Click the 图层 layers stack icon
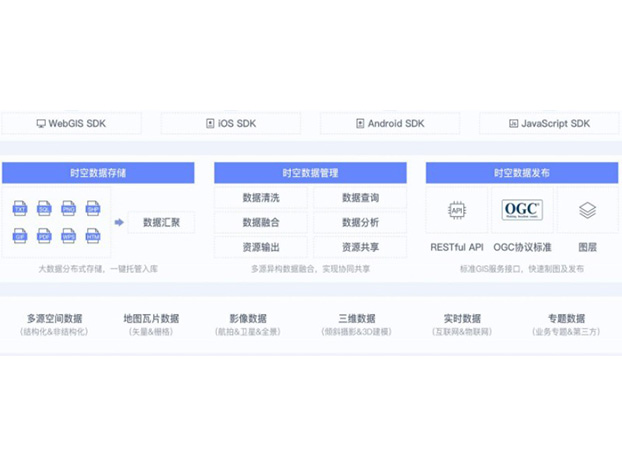The image size is (622, 467). click(587, 210)
